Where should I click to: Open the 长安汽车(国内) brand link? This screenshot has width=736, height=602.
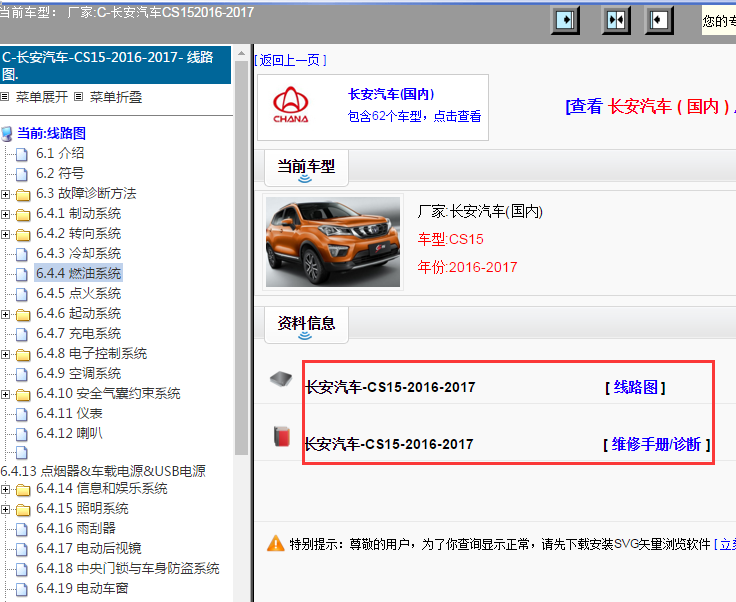pyautogui.click(x=391, y=94)
